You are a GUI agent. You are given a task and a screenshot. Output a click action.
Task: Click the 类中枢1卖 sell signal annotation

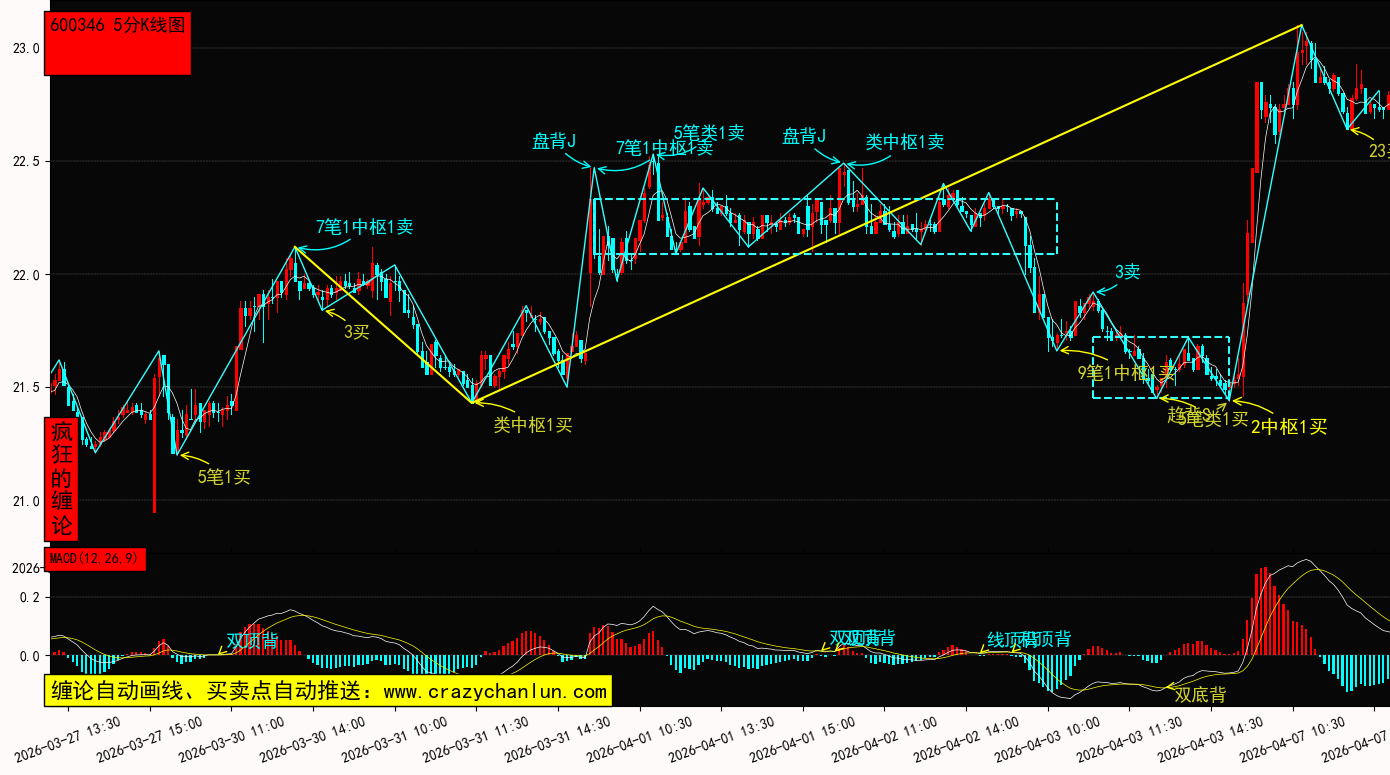(x=904, y=142)
